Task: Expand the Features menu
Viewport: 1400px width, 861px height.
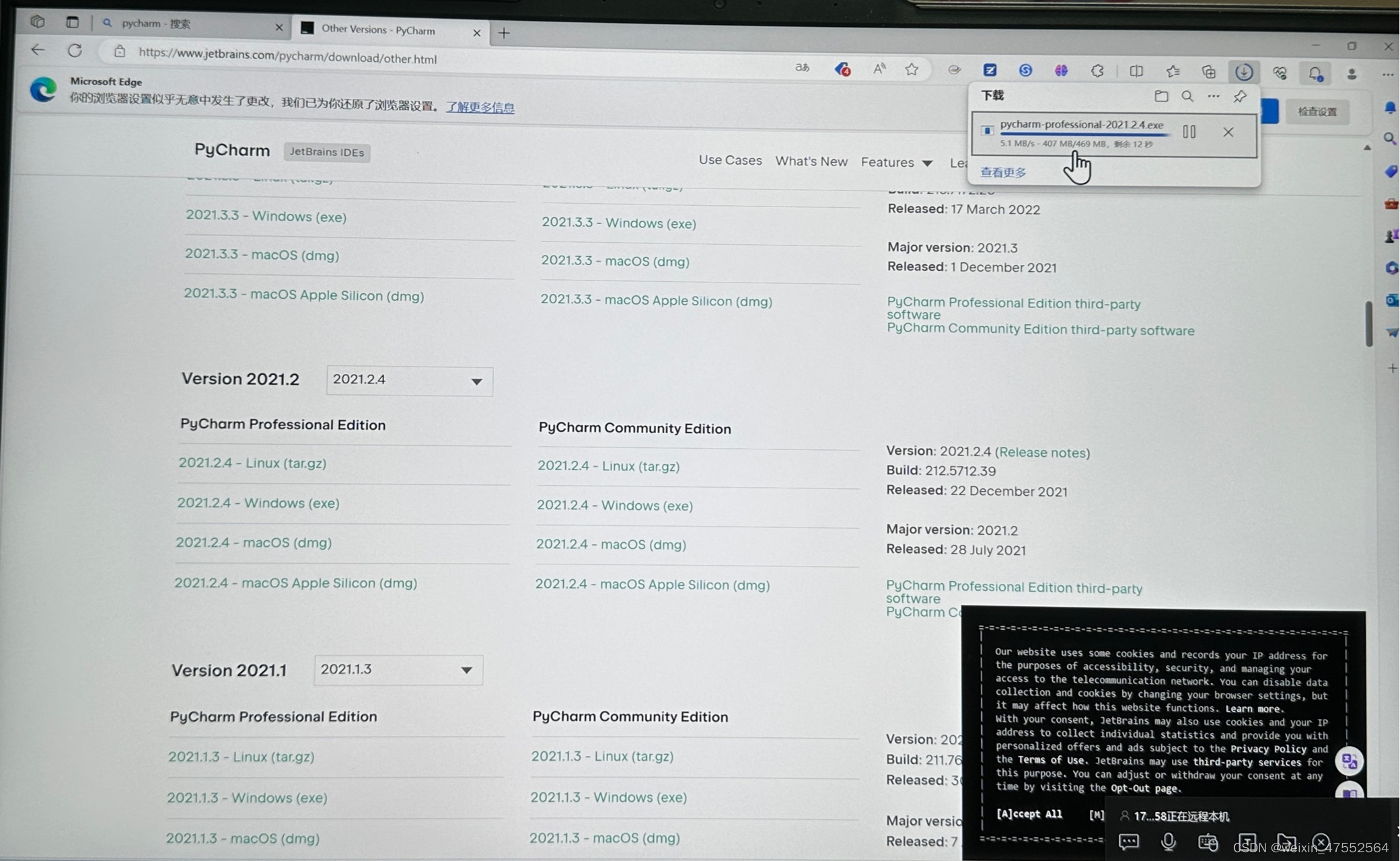Action: 896,162
